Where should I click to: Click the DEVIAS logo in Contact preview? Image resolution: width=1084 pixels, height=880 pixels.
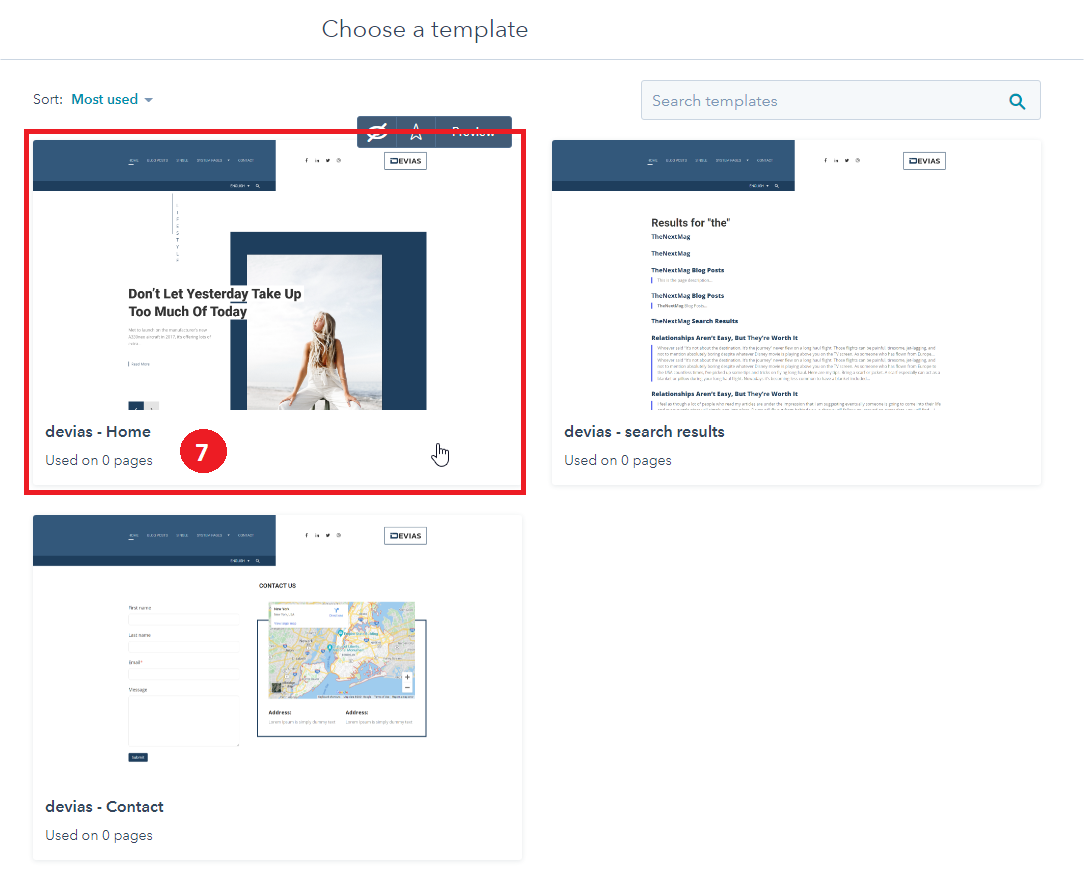[x=405, y=536]
